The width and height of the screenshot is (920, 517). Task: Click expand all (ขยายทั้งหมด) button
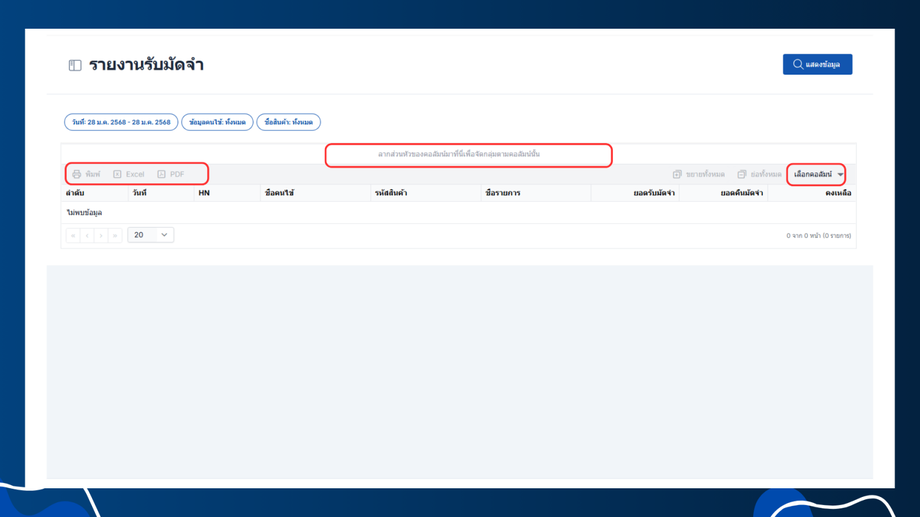coord(699,174)
